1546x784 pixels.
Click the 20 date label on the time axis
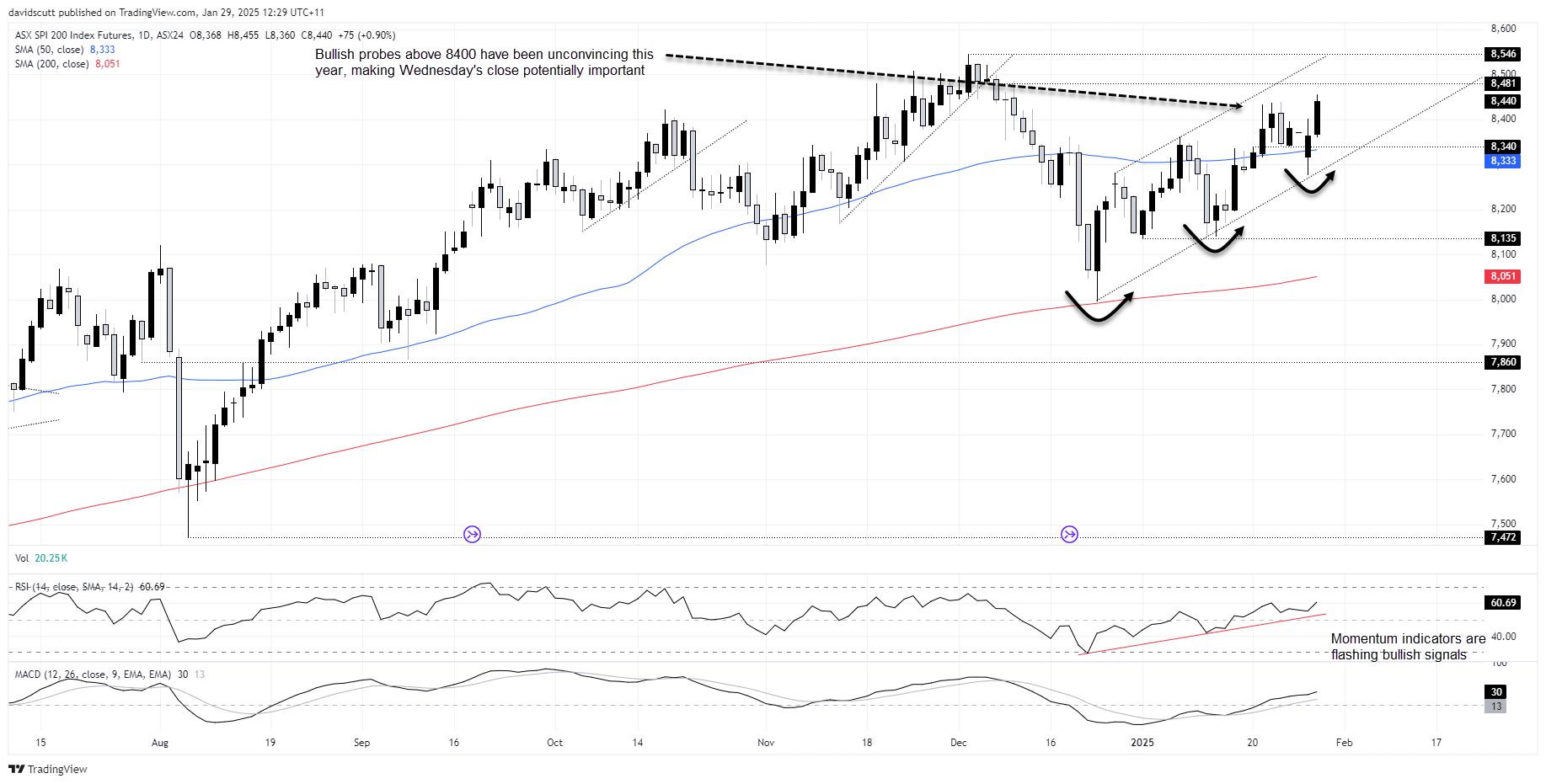pyautogui.click(x=1253, y=743)
